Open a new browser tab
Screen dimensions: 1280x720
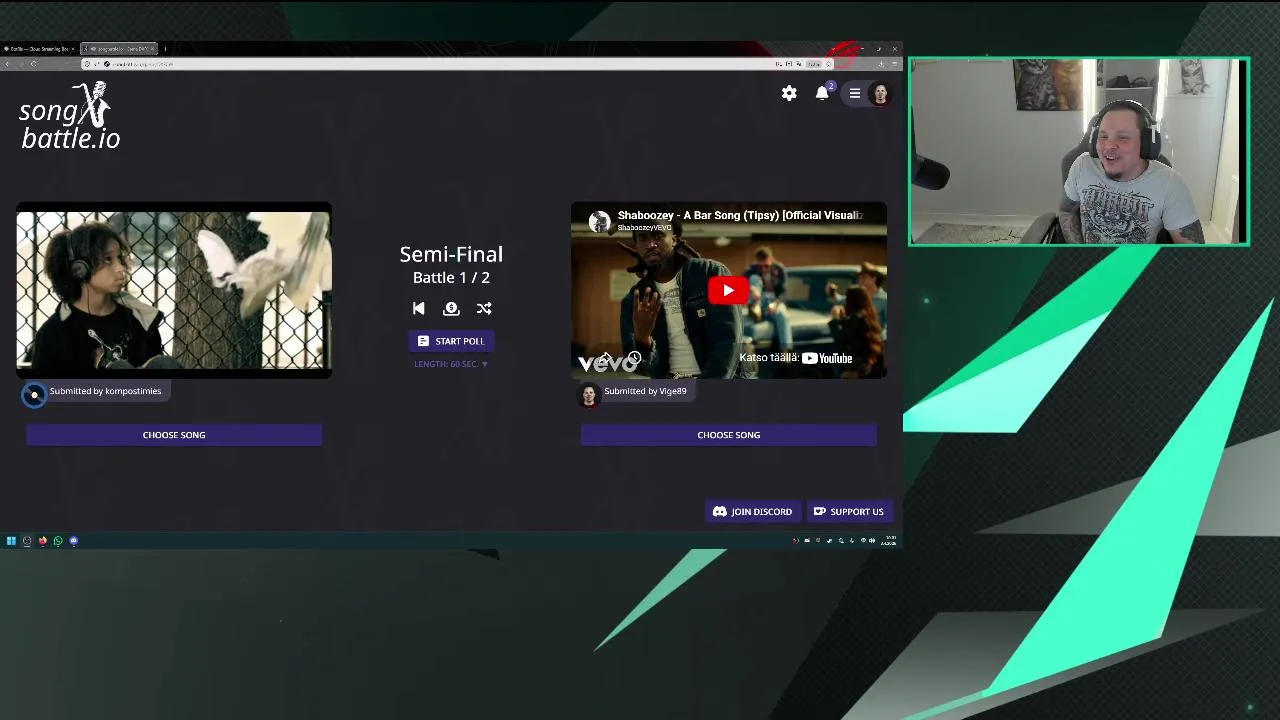[x=165, y=48]
